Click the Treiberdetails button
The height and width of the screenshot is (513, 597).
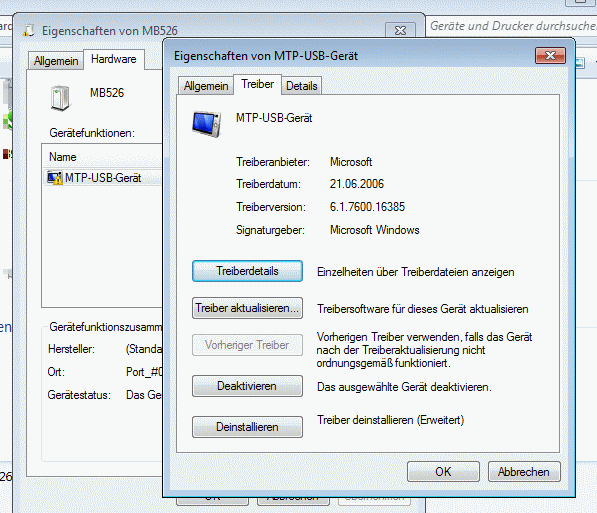[247, 271]
